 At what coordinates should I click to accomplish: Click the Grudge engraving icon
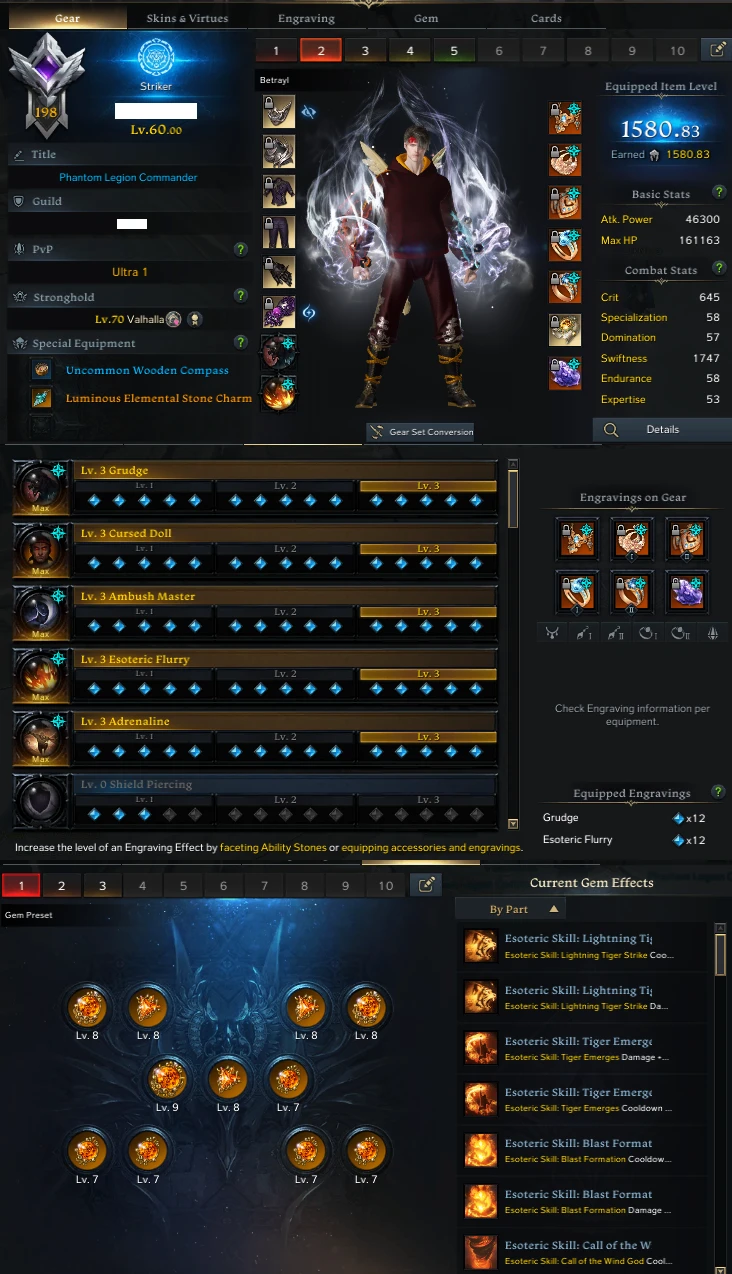40,486
